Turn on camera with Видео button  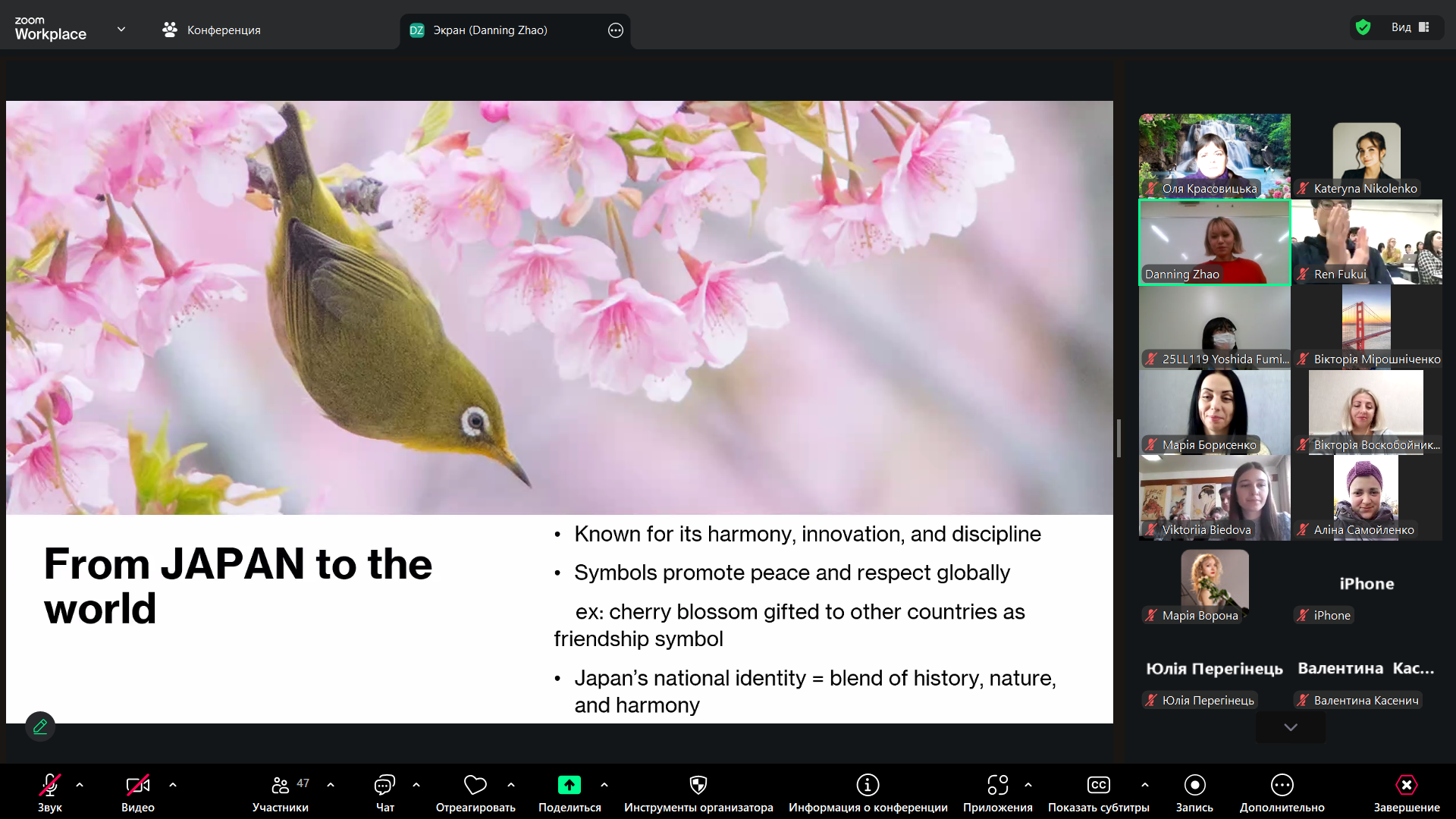tap(137, 785)
